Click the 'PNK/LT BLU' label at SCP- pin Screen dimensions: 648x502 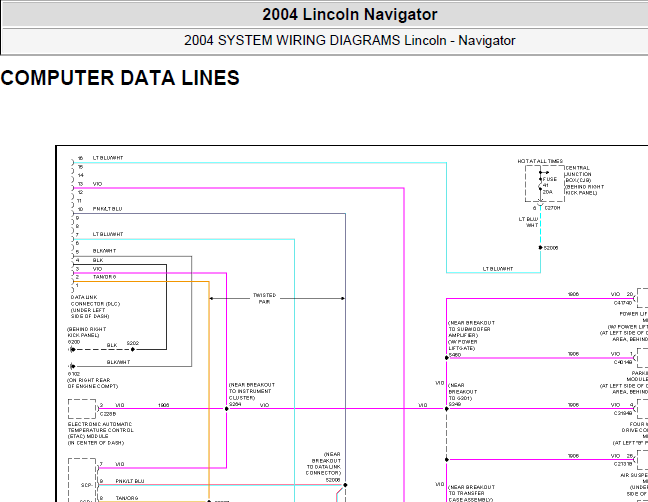(x=130, y=481)
